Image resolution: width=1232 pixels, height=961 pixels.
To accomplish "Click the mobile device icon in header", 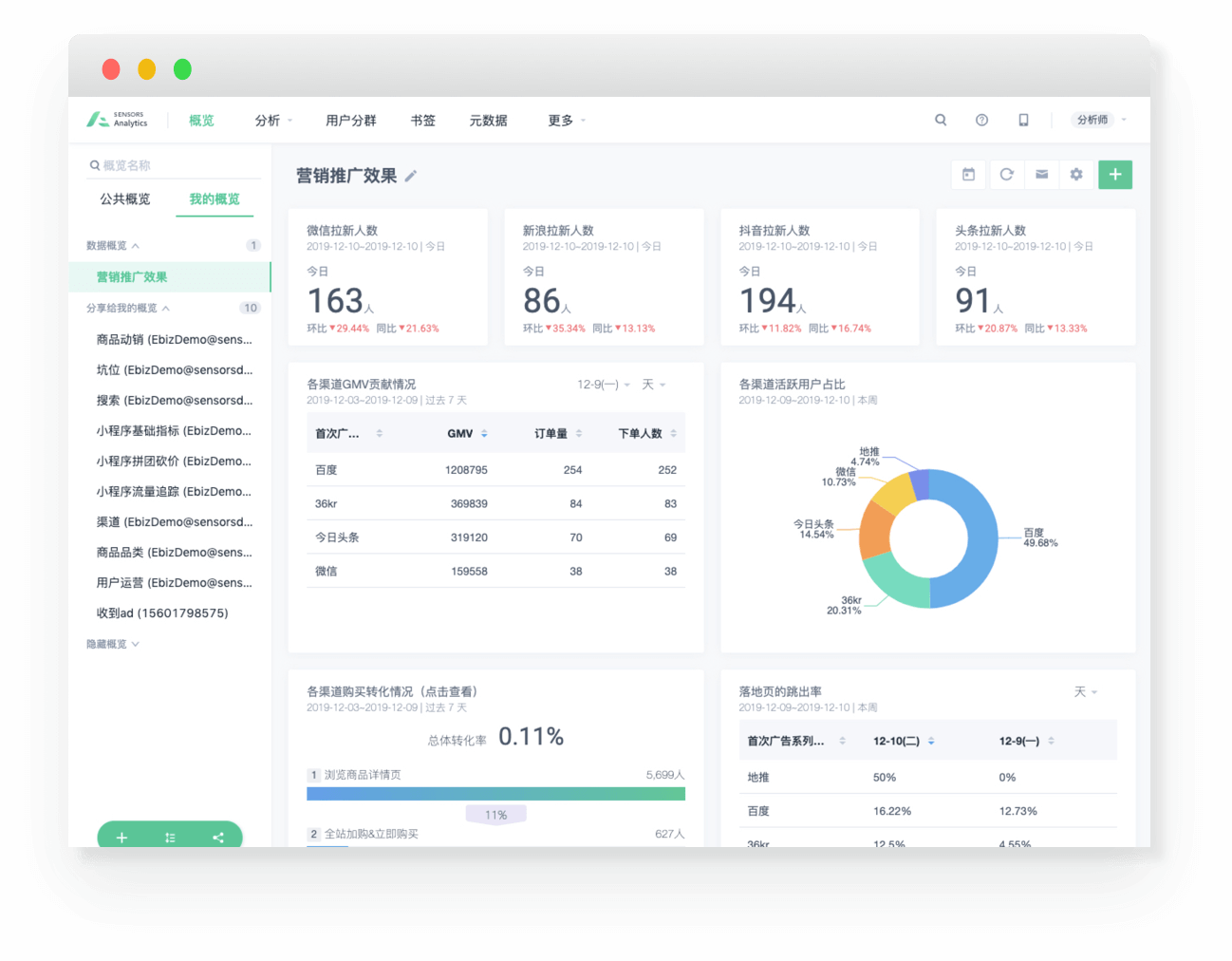I will (x=1023, y=121).
